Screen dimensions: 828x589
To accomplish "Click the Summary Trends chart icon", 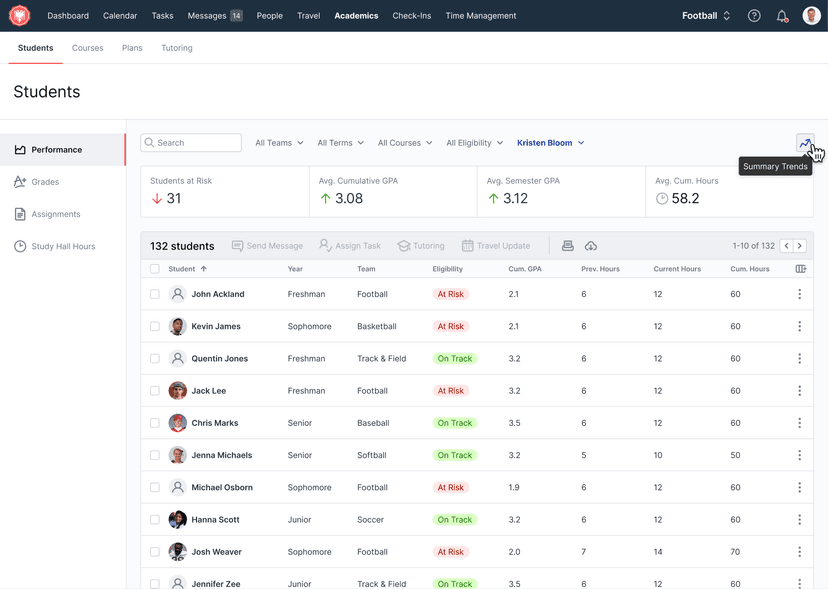I will (x=805, y=143).
